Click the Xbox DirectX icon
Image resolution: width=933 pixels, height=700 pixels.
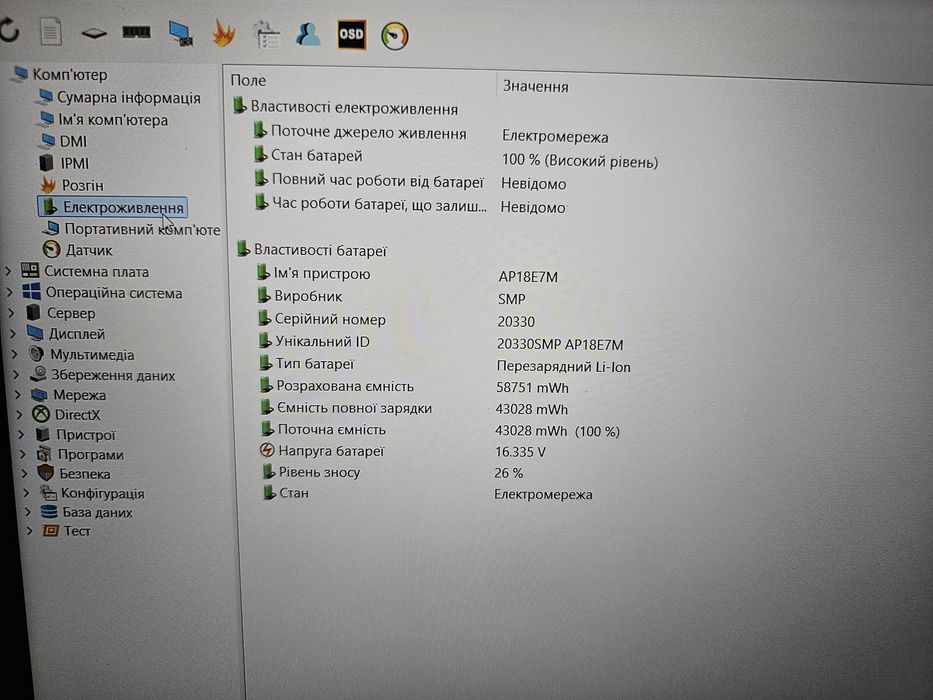click(x=40, y=414)
